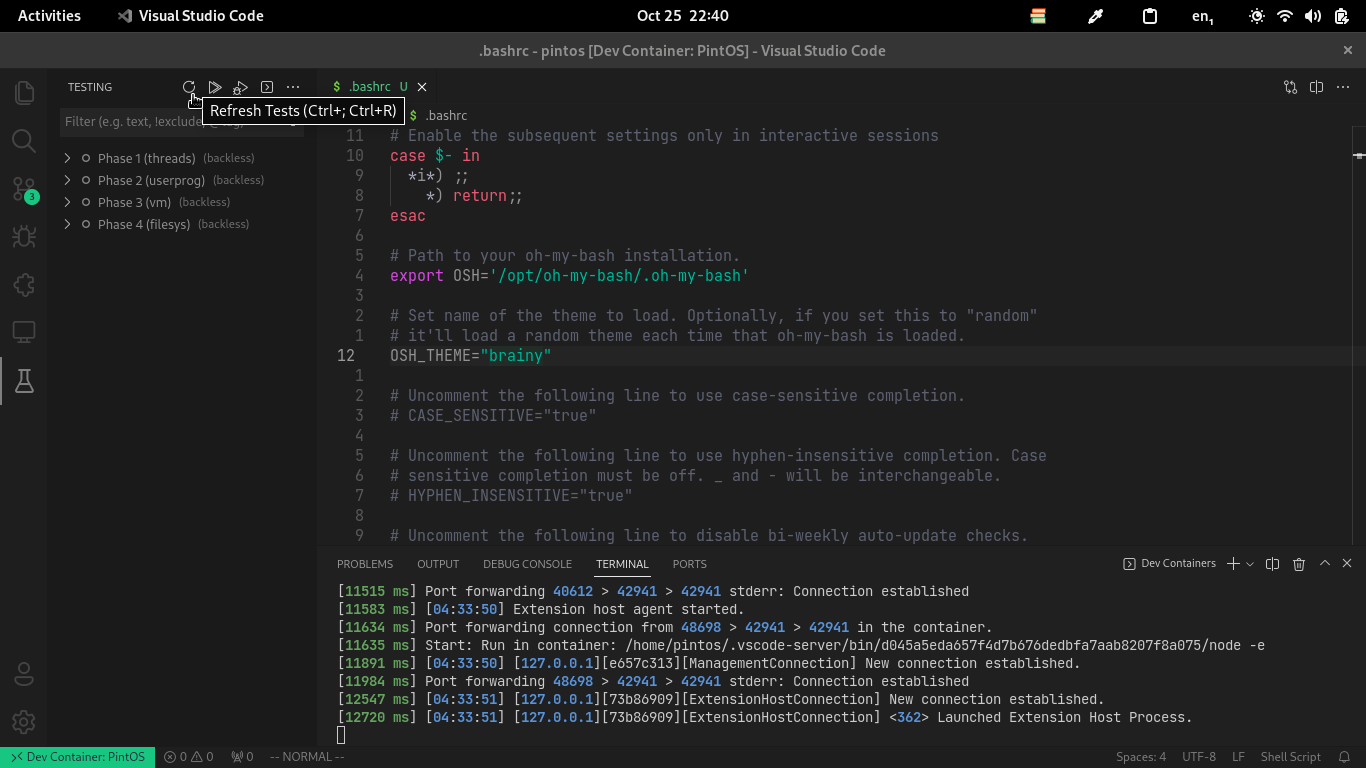Open the Explorer view in activity bar

point(24,93)
